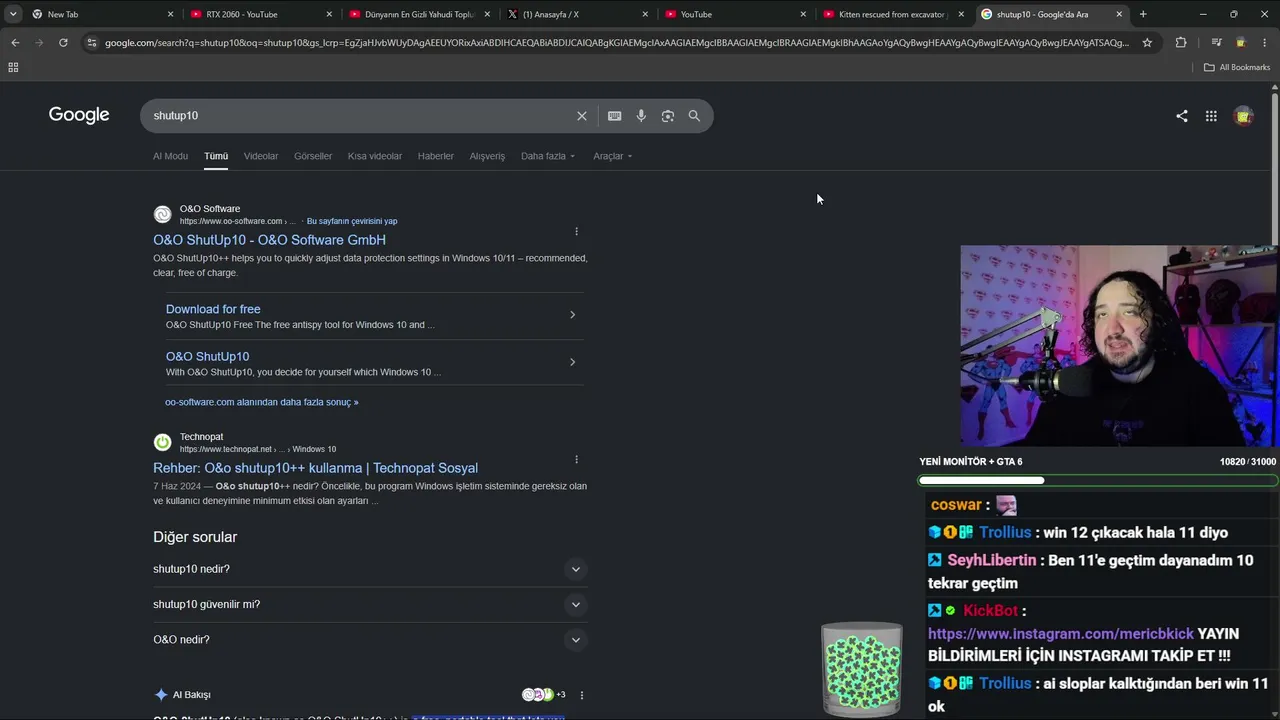This screenshot has width=1280, height=720.
Task: Open search by image camera icon
Action: point(668,116)
